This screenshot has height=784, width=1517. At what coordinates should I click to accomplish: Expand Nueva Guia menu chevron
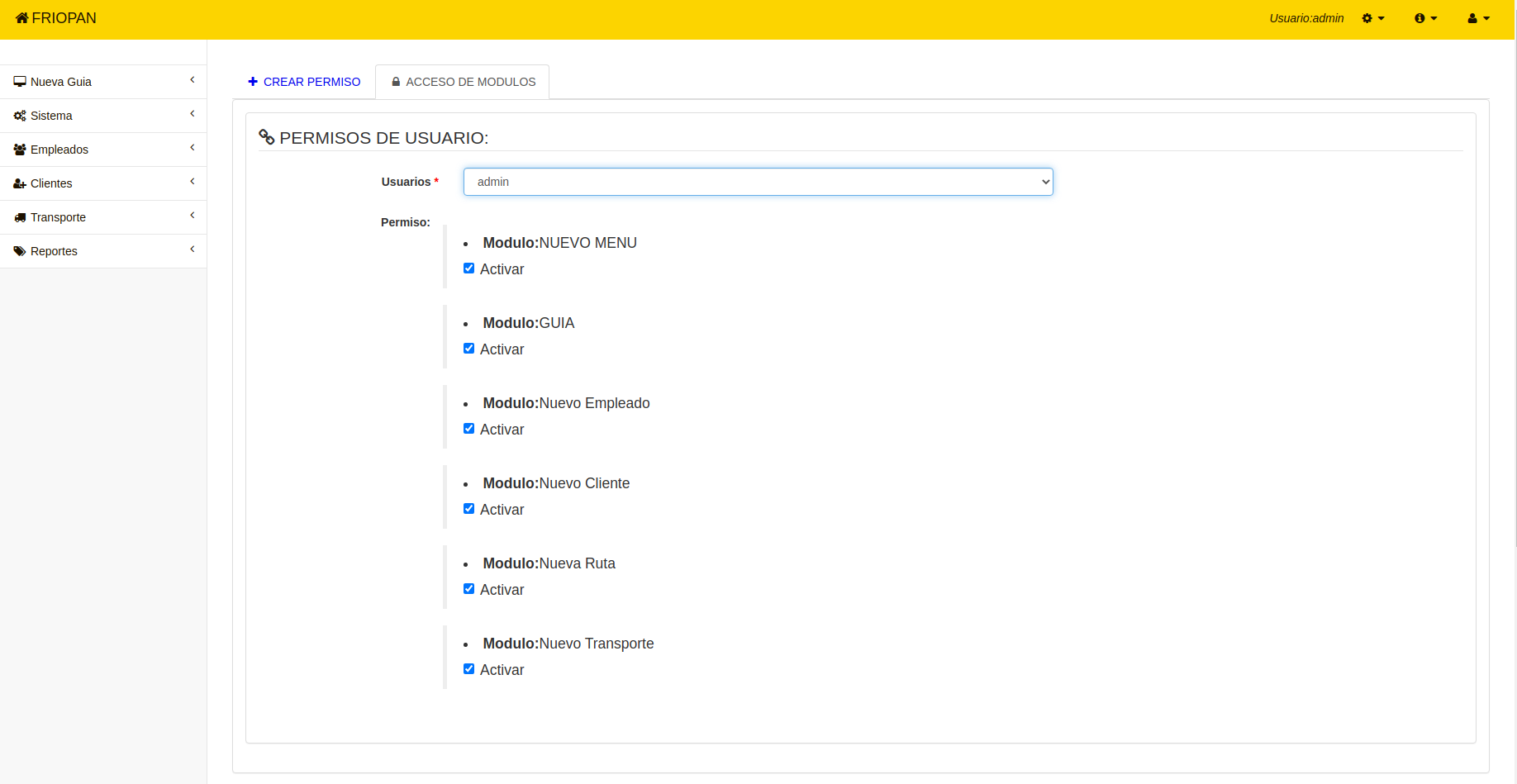(193, 80)
